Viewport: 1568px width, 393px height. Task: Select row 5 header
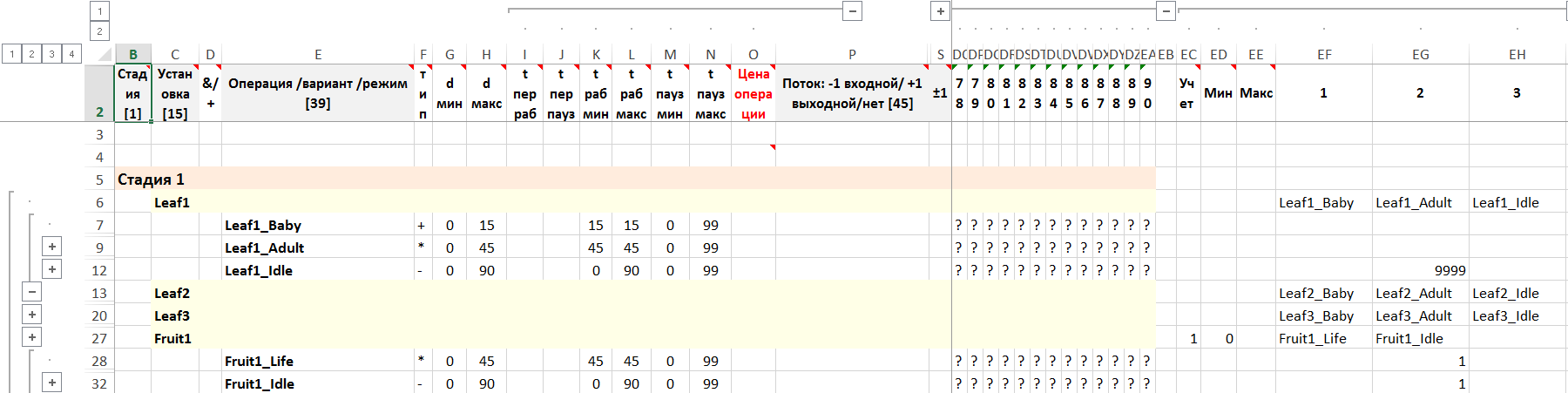click(99, 180)
